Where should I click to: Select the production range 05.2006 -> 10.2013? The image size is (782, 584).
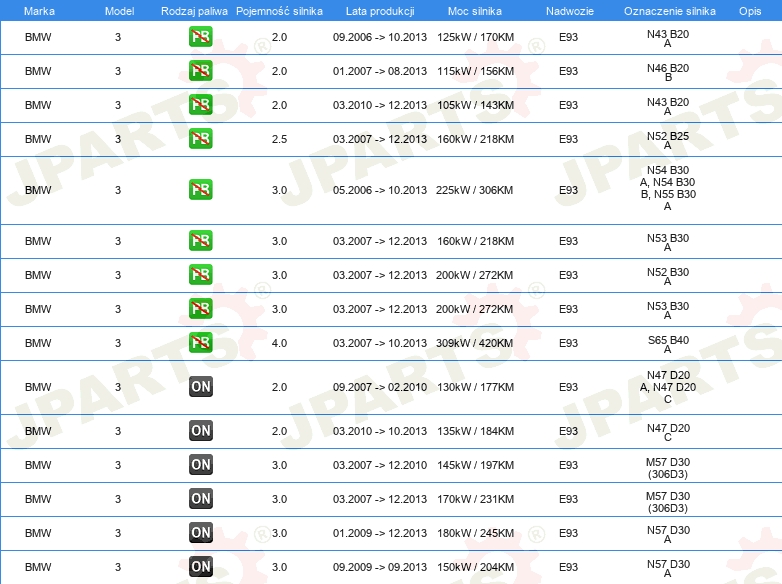click(x=380, y=190)
